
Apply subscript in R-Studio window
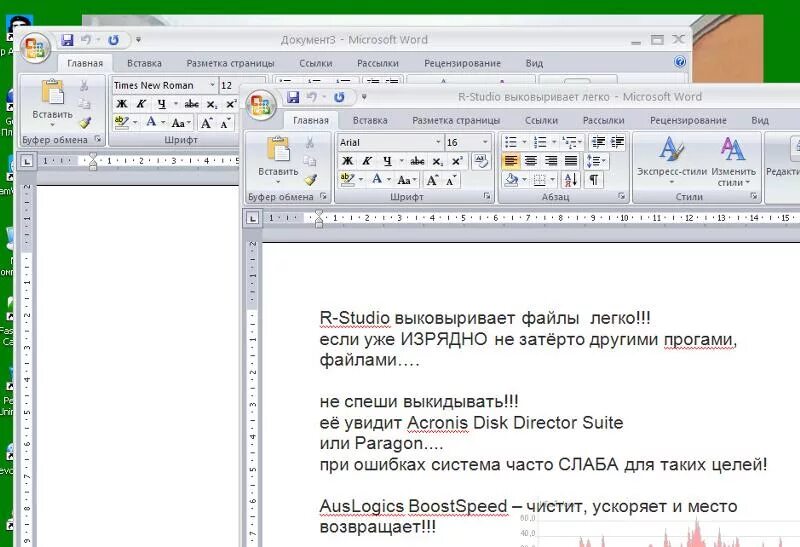pos(438,161)
